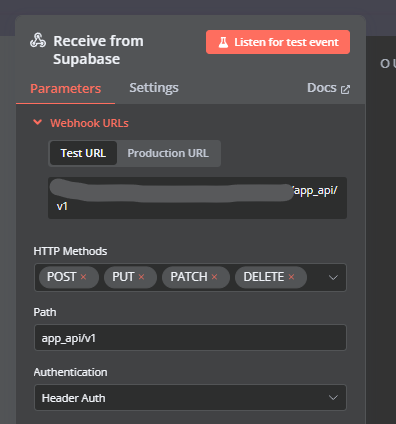Click the Receive from Supabase node title
The width and height of the screenshot is (396, 424).
98,50
